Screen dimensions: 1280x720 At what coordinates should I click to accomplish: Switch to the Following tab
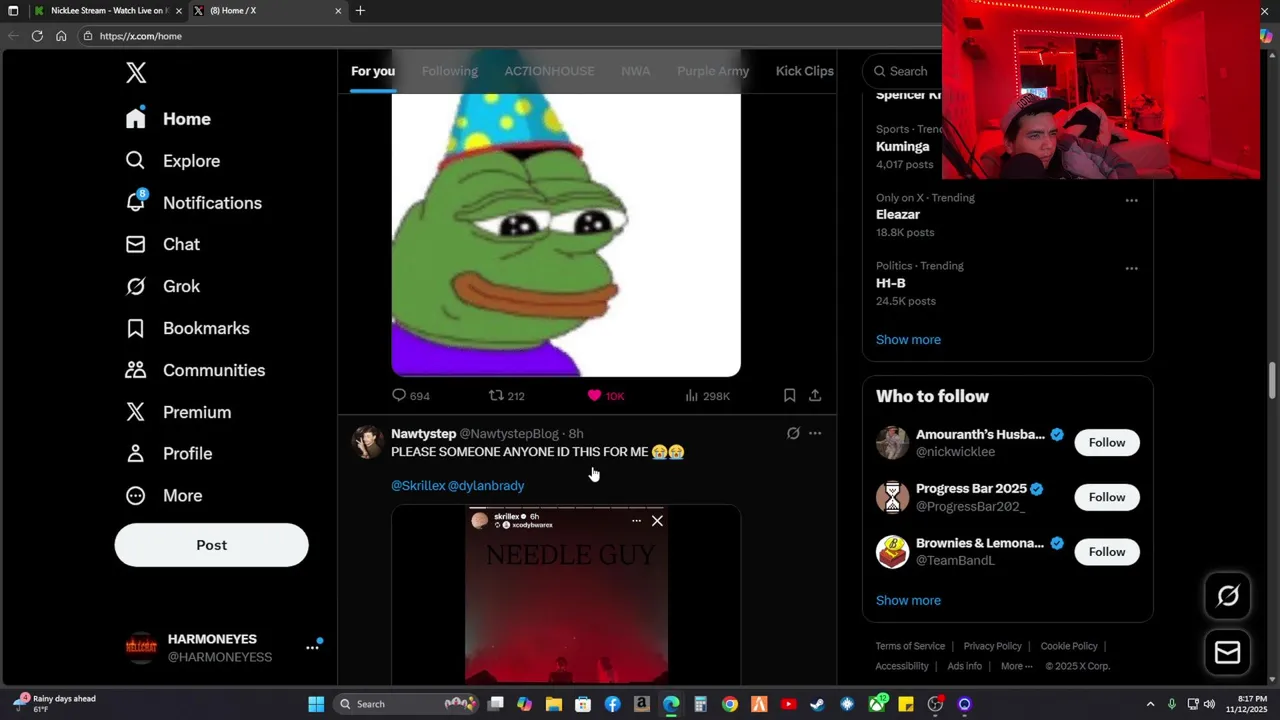450,71
